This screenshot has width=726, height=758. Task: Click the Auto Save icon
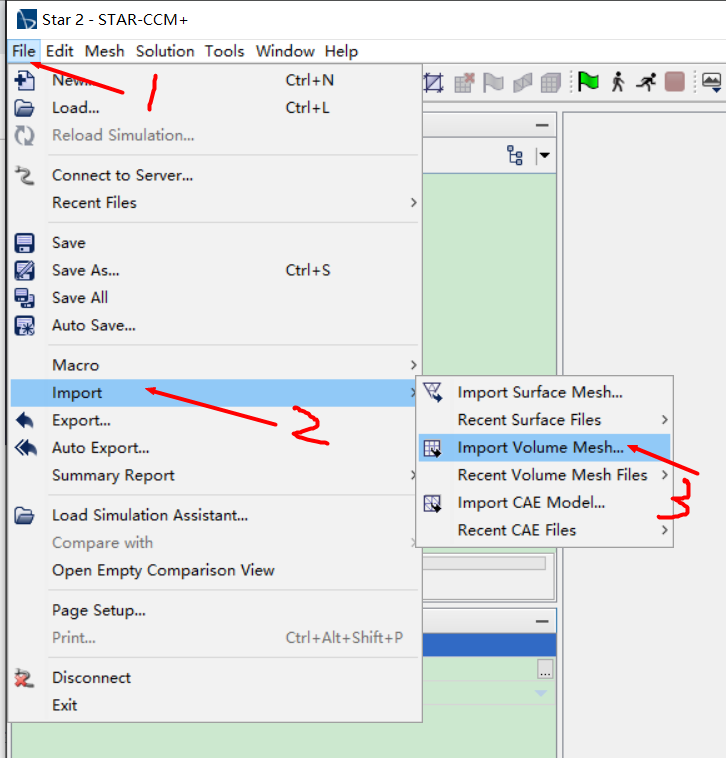24,325
